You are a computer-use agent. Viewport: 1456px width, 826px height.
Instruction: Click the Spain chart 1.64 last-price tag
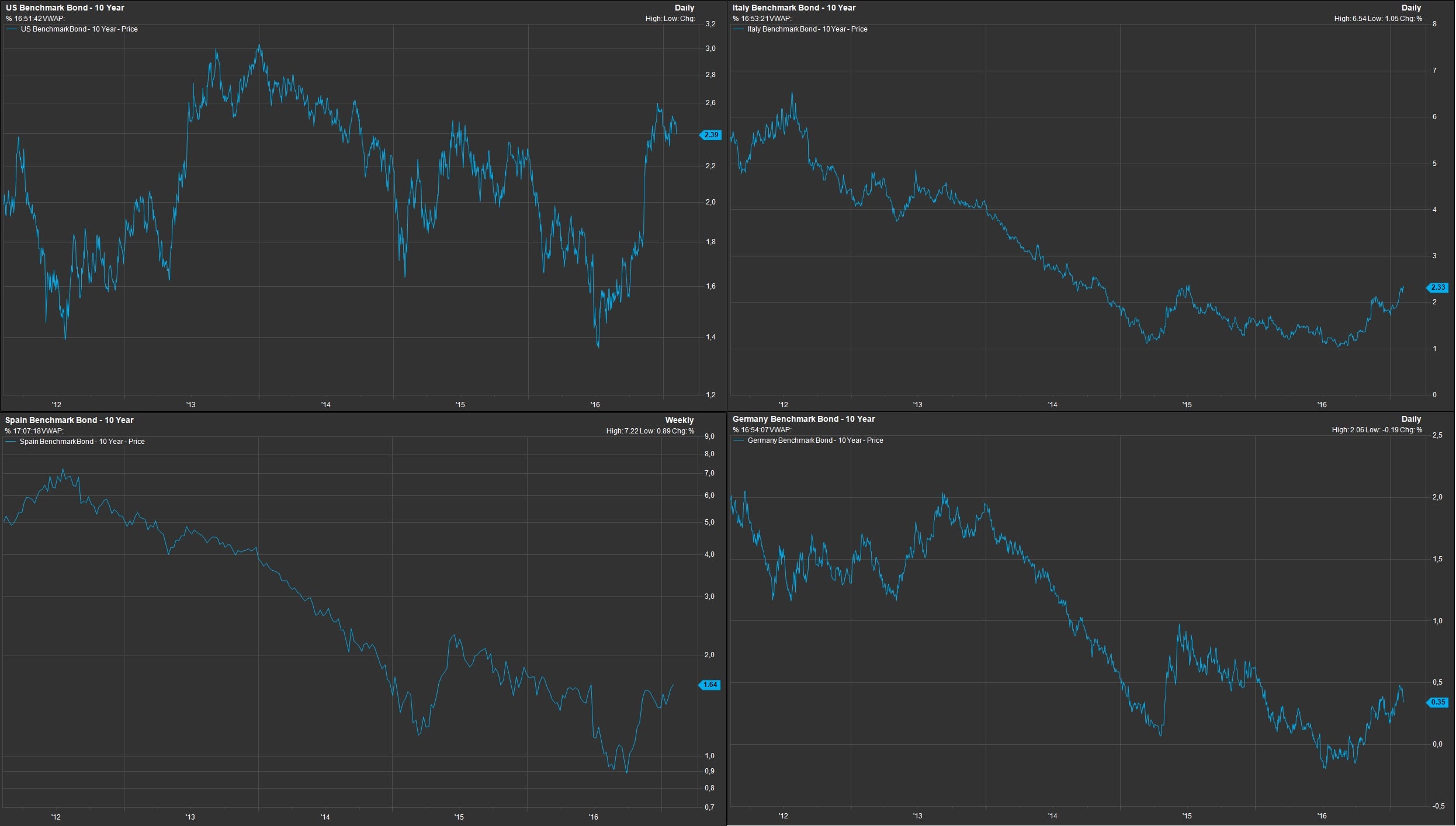710,685
